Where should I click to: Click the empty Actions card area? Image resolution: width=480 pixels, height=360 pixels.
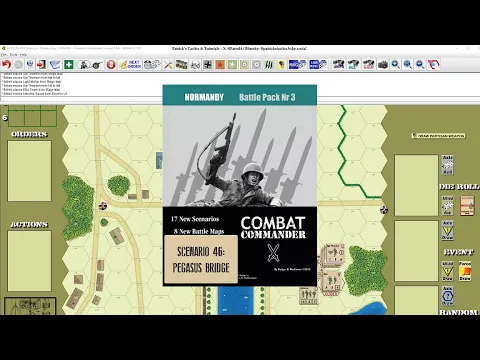pos(30,261)
